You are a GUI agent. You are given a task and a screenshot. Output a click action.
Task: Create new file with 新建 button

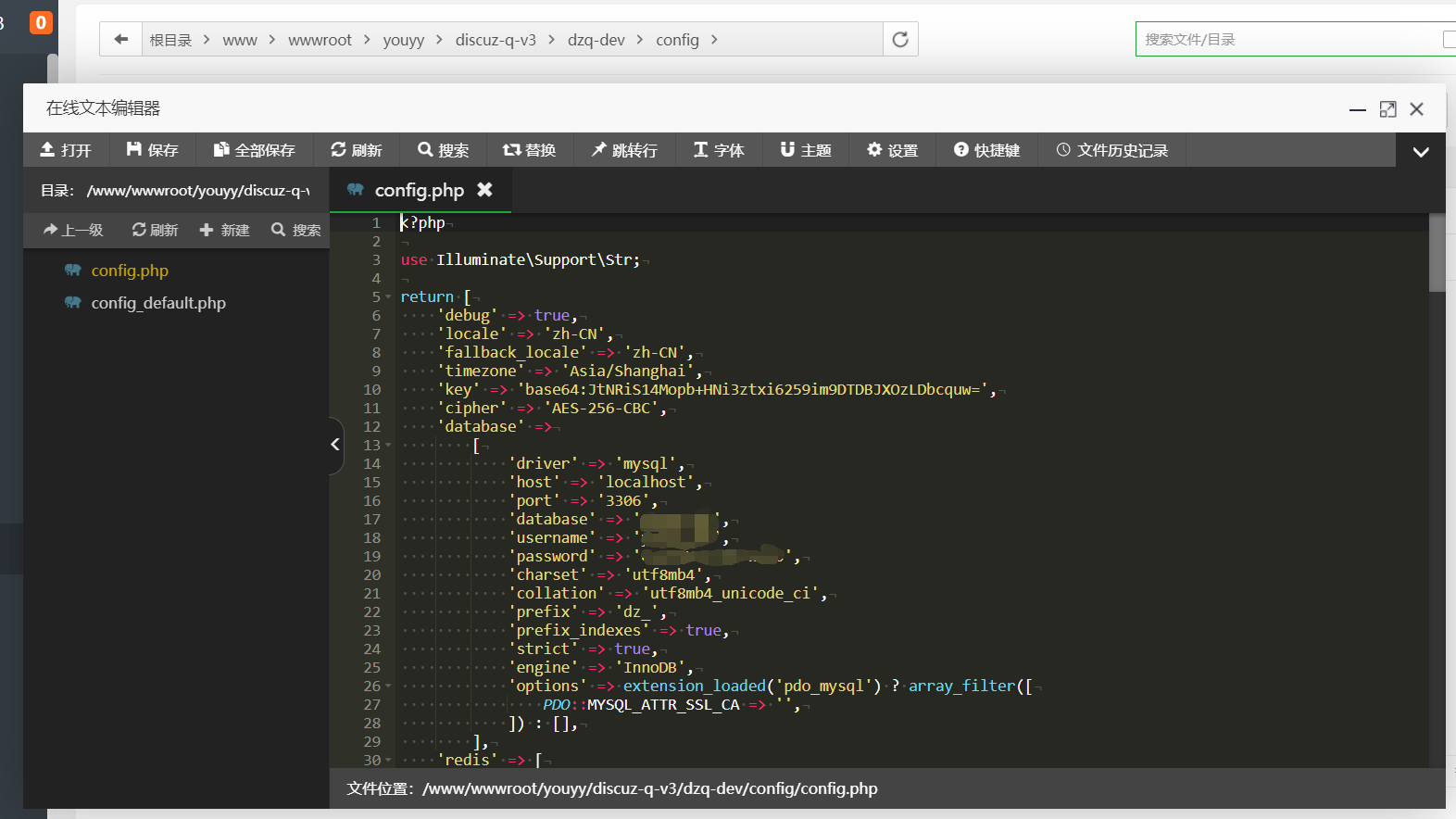point(225,230)
